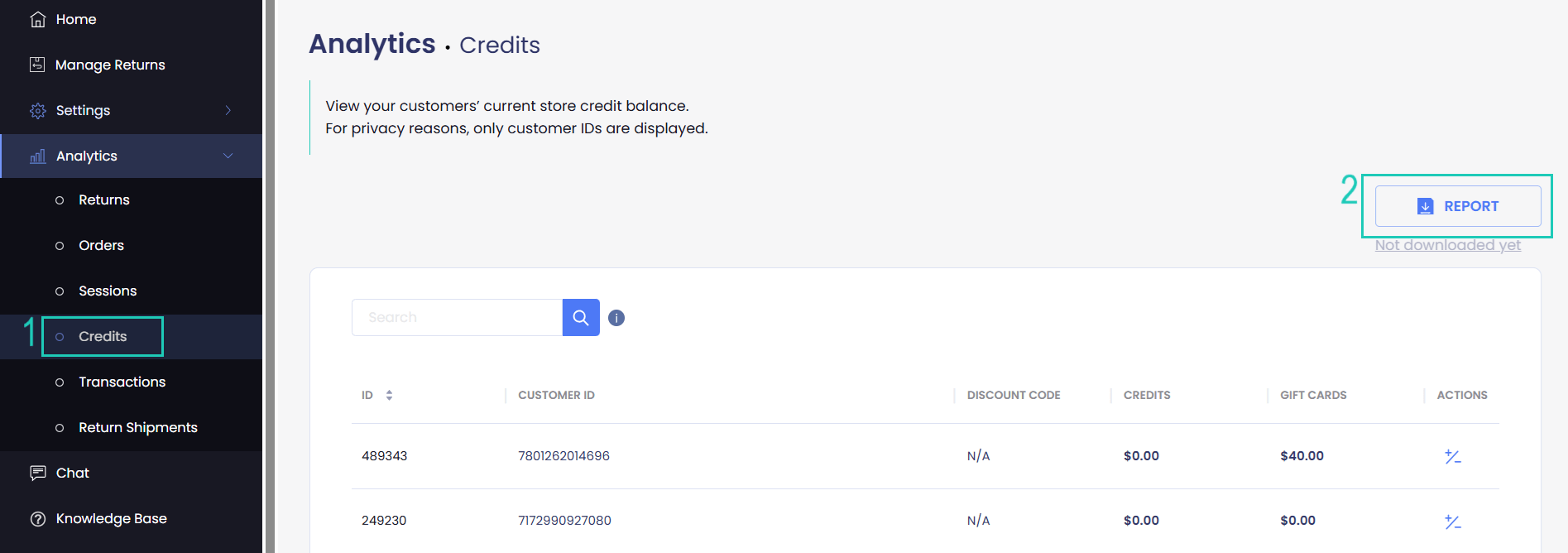This screenshot has height=553, width=1568.
Task: Go to Return Shipments analytics
Action: click(x=137, y=428)
